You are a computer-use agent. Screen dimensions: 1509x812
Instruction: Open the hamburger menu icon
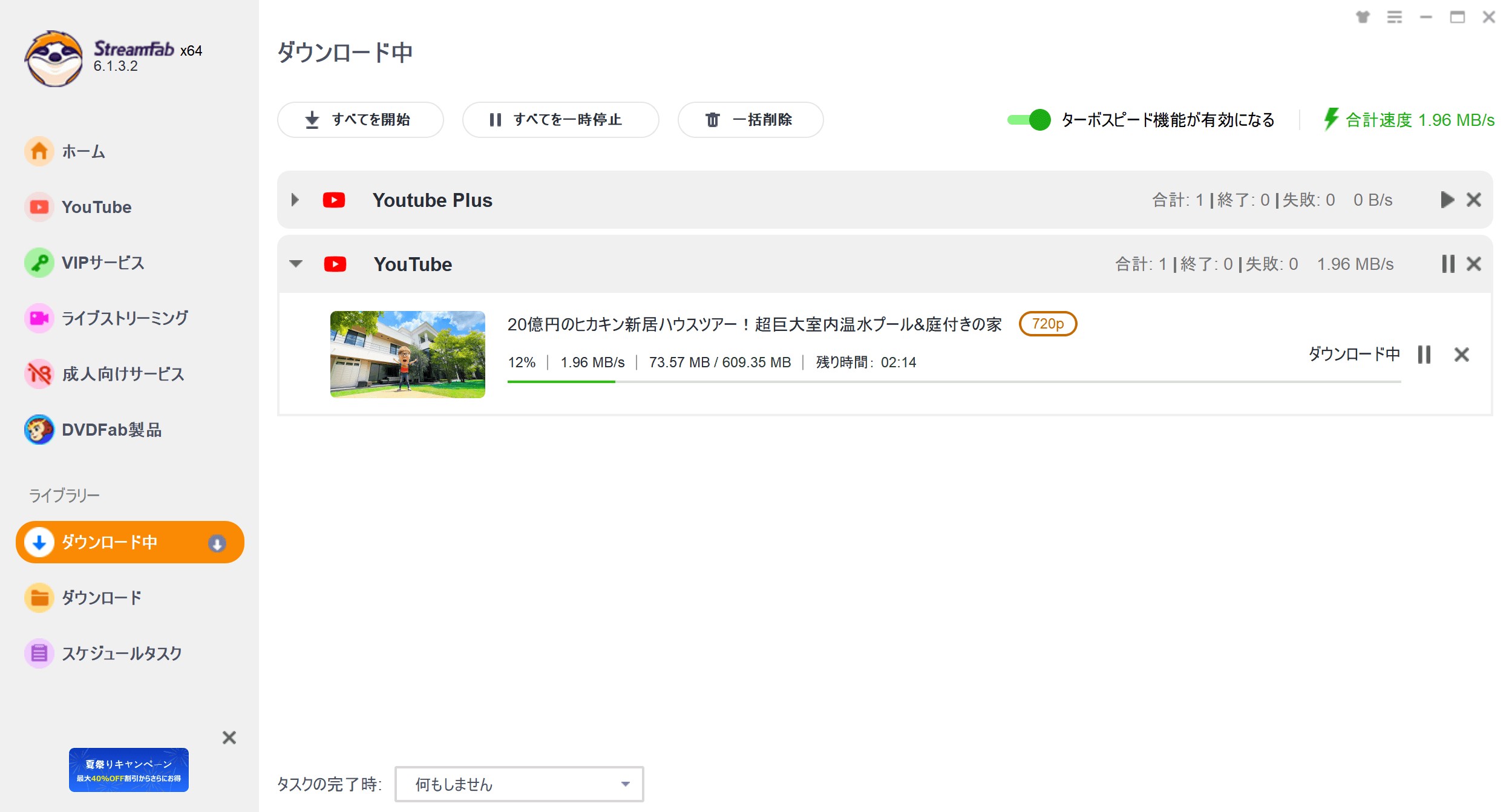[1394, 17]
